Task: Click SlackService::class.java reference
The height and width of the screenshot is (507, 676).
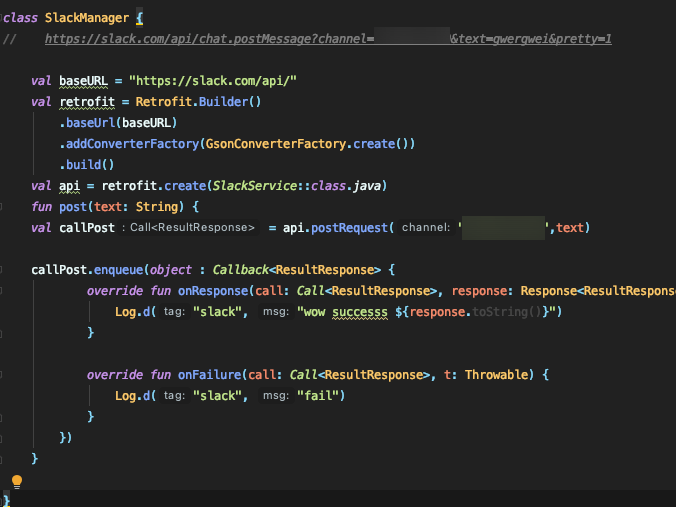Action: tap(297, 186)
